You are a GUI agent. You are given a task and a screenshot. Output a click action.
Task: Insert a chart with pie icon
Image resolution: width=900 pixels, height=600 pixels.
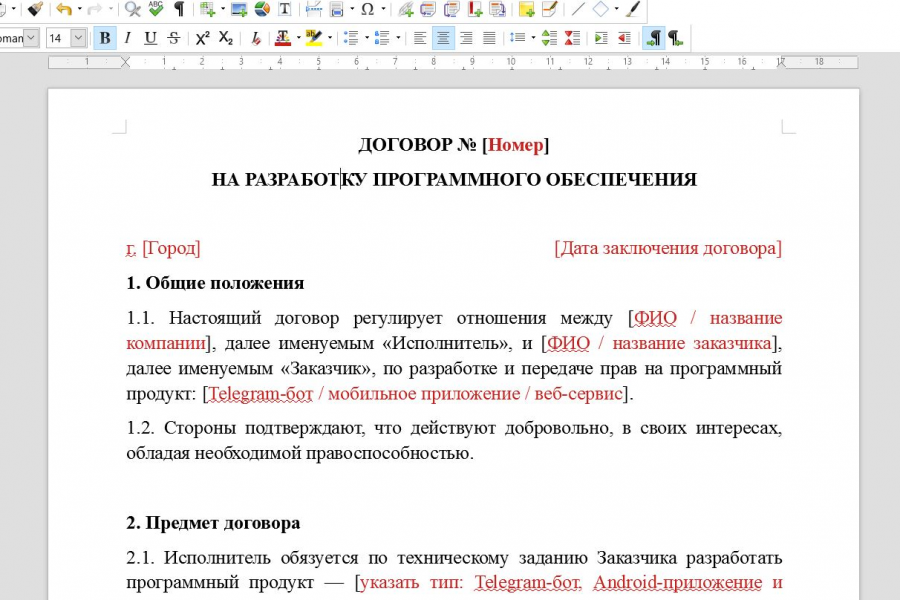point(262,9)
